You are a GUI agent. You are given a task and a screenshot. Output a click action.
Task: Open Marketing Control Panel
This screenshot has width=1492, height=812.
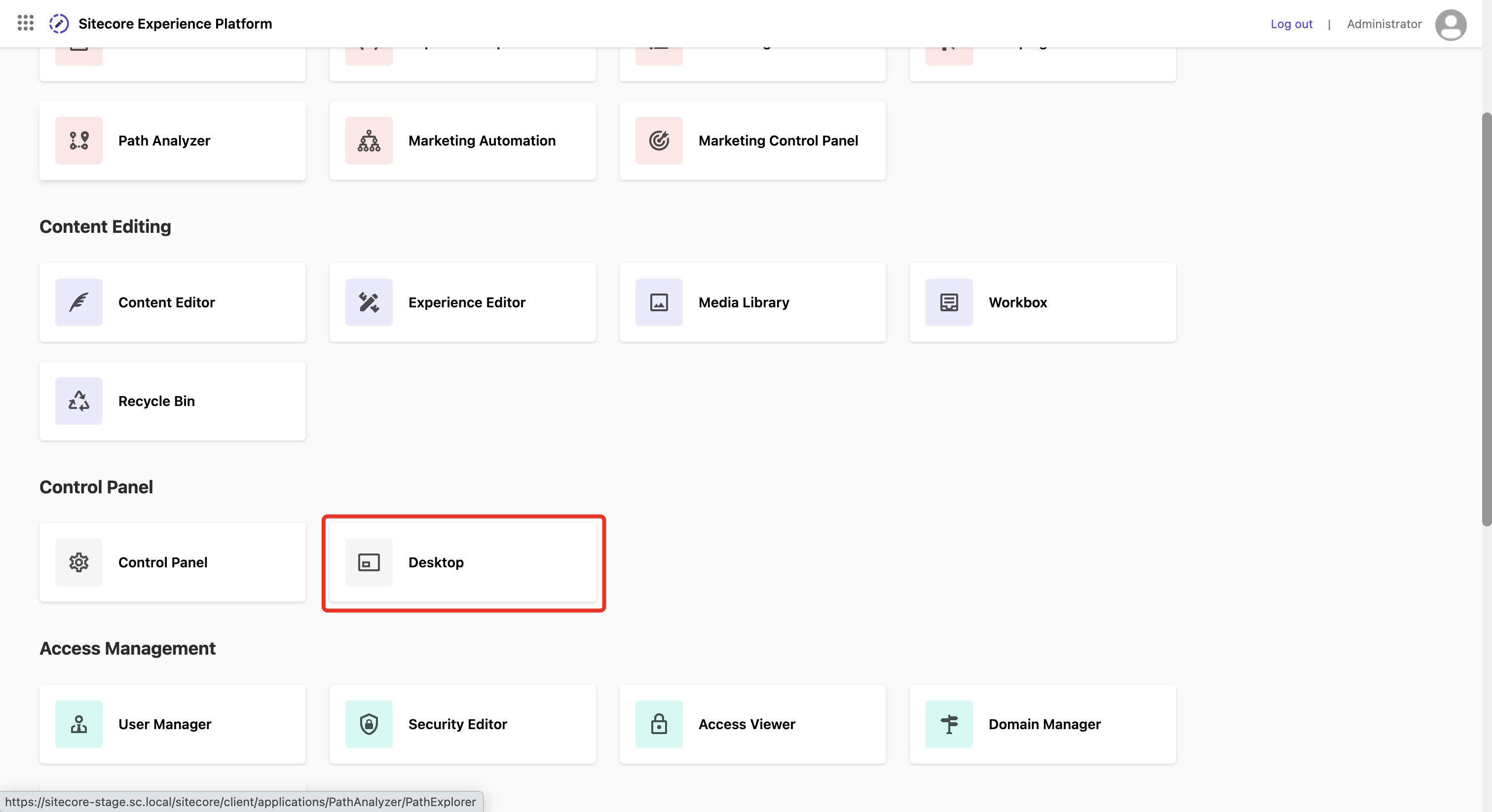point(753,141)
